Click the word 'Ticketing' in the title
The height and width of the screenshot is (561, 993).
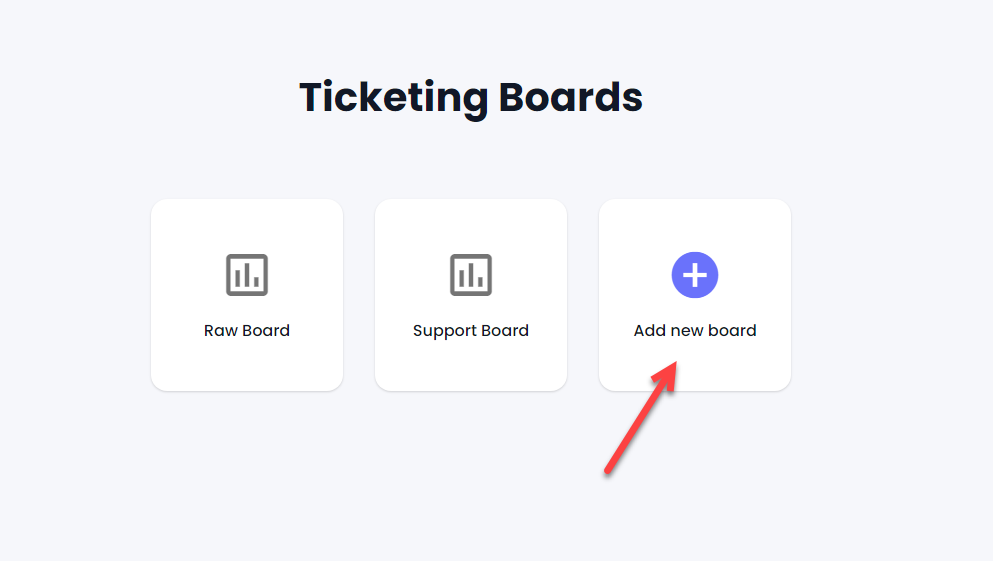[x=393, y=98]
